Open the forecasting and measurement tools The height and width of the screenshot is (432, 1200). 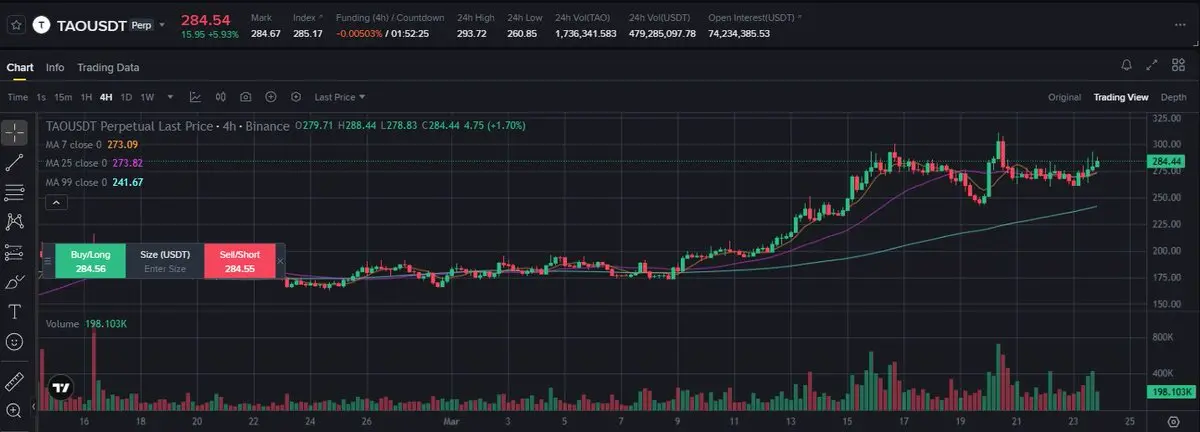click(x=14, y=252)
